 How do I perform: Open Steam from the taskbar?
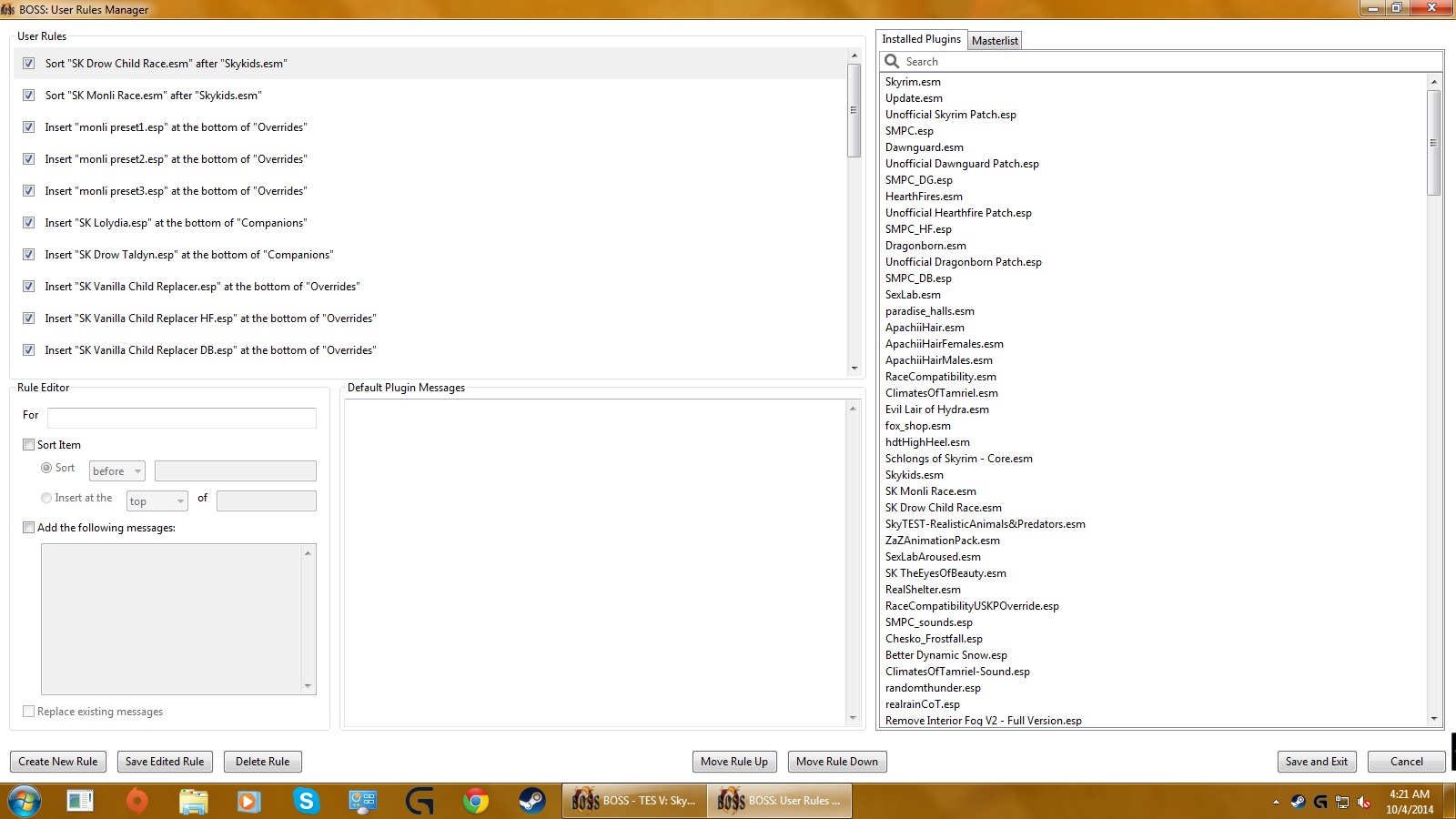click(x=532, y=802)
